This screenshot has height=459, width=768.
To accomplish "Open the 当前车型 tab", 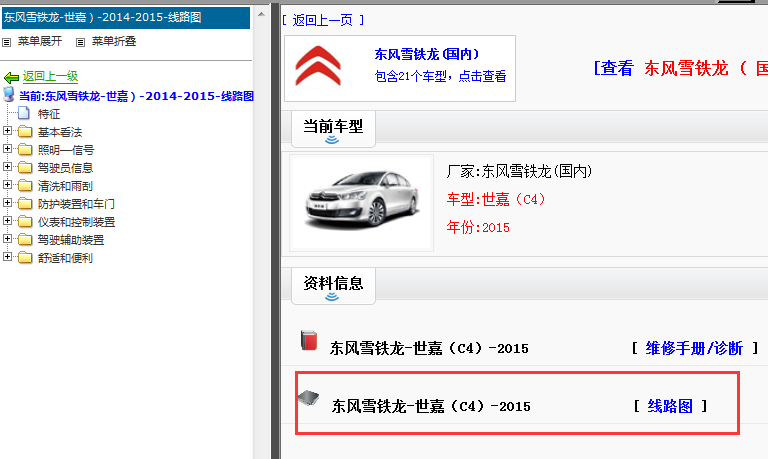I will coord(334,129).
